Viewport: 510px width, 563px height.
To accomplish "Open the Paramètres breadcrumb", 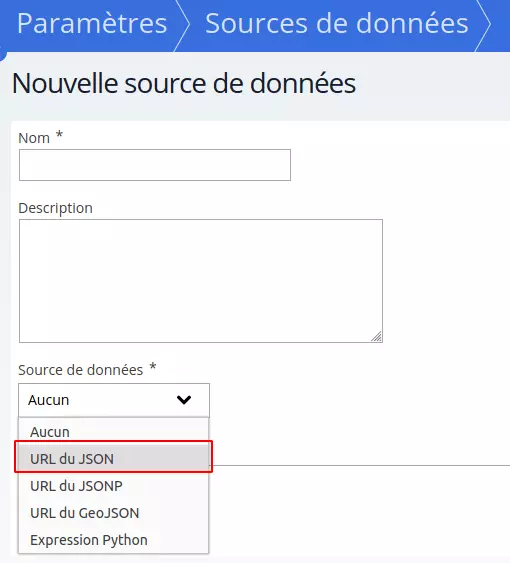I will tap(92, 24).
